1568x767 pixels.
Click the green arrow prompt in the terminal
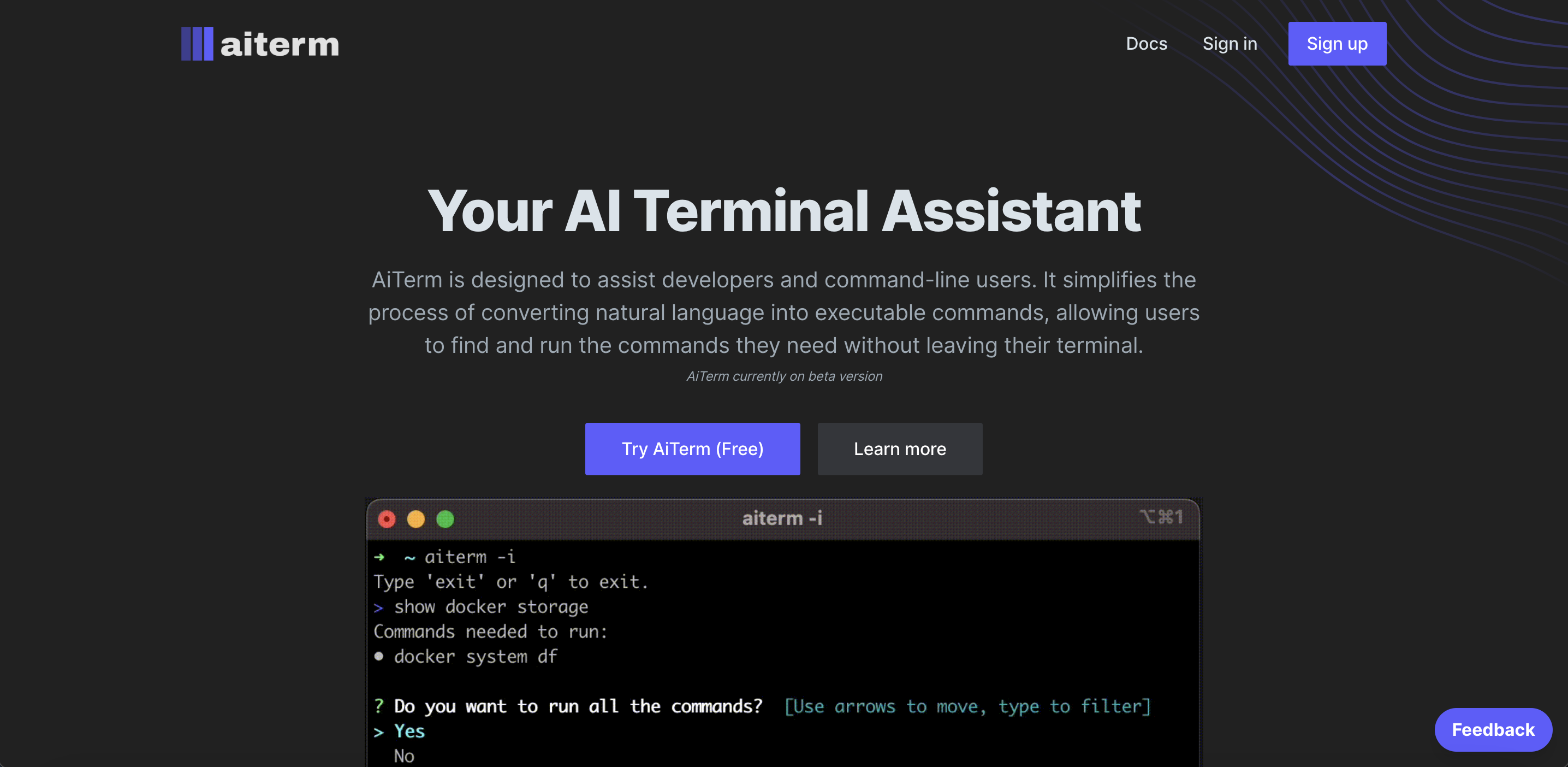(380, 557)
